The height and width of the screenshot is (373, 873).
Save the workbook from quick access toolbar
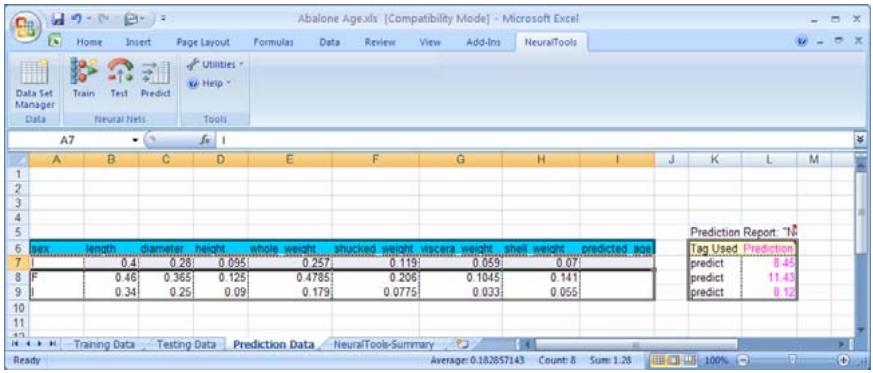[x=58, y=20]
